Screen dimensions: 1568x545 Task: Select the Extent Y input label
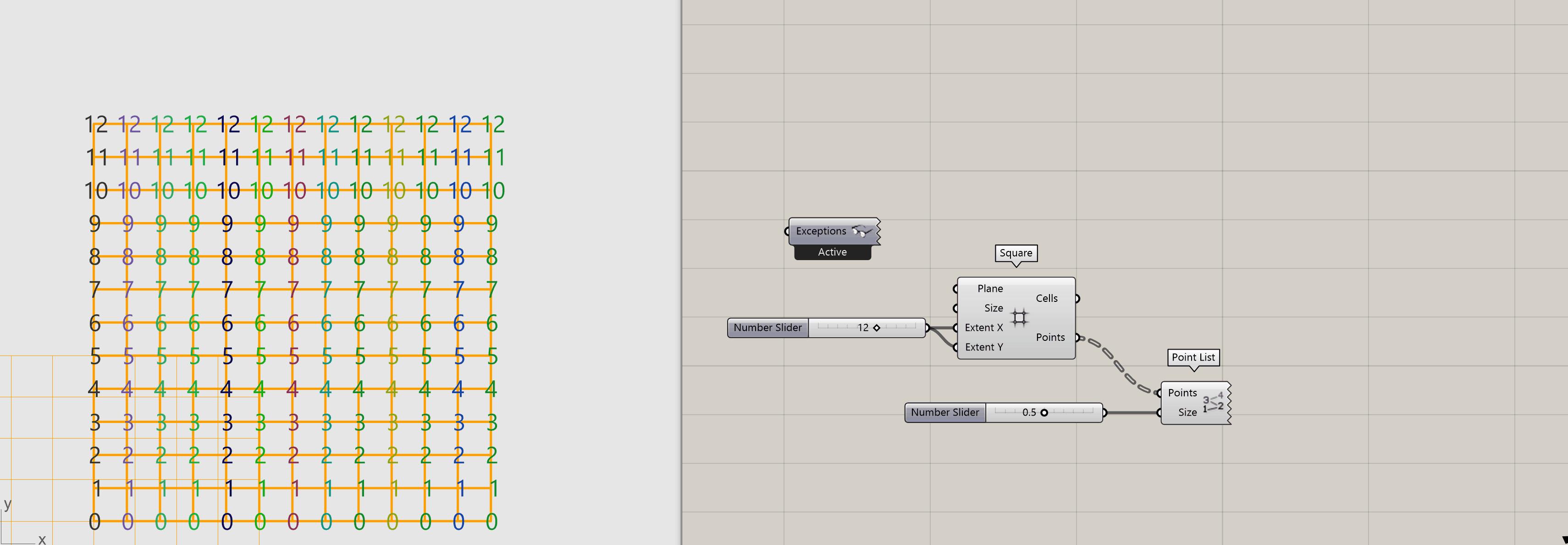point(983,347)
